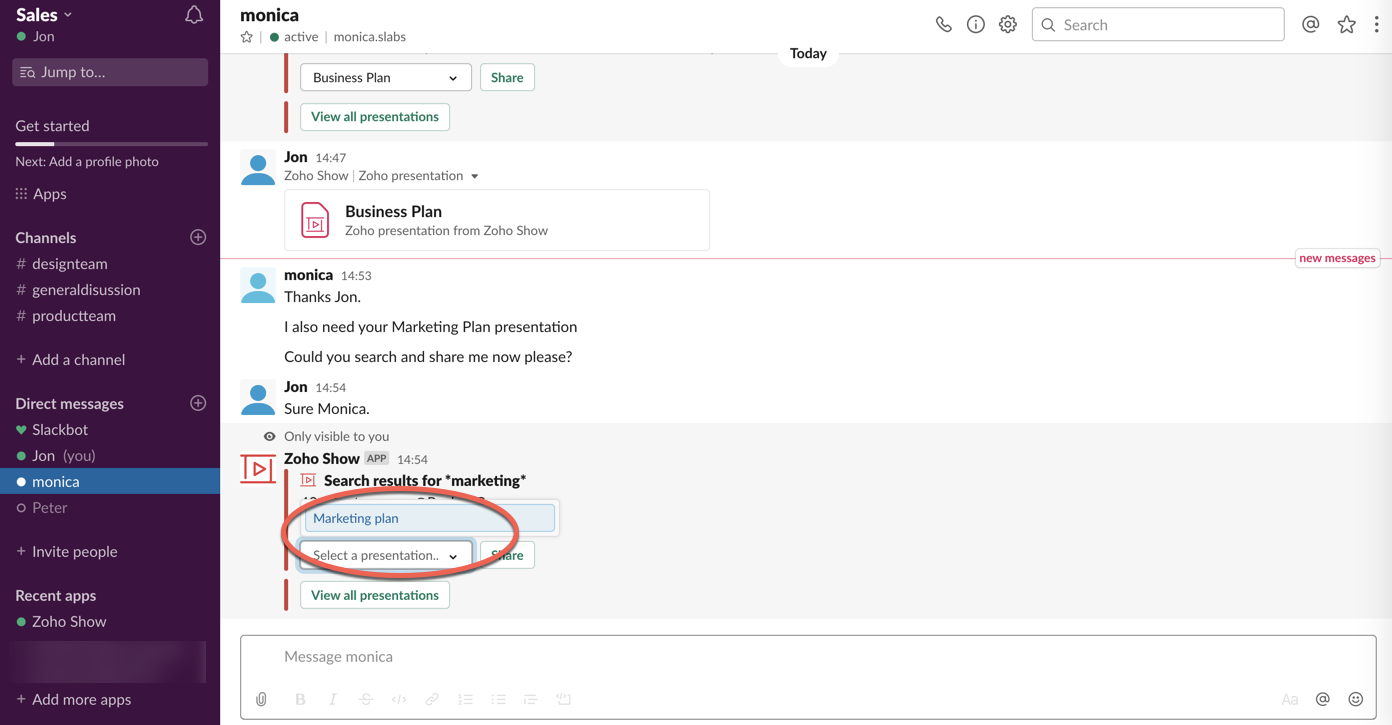Select monica direct message

click(110, 481)
